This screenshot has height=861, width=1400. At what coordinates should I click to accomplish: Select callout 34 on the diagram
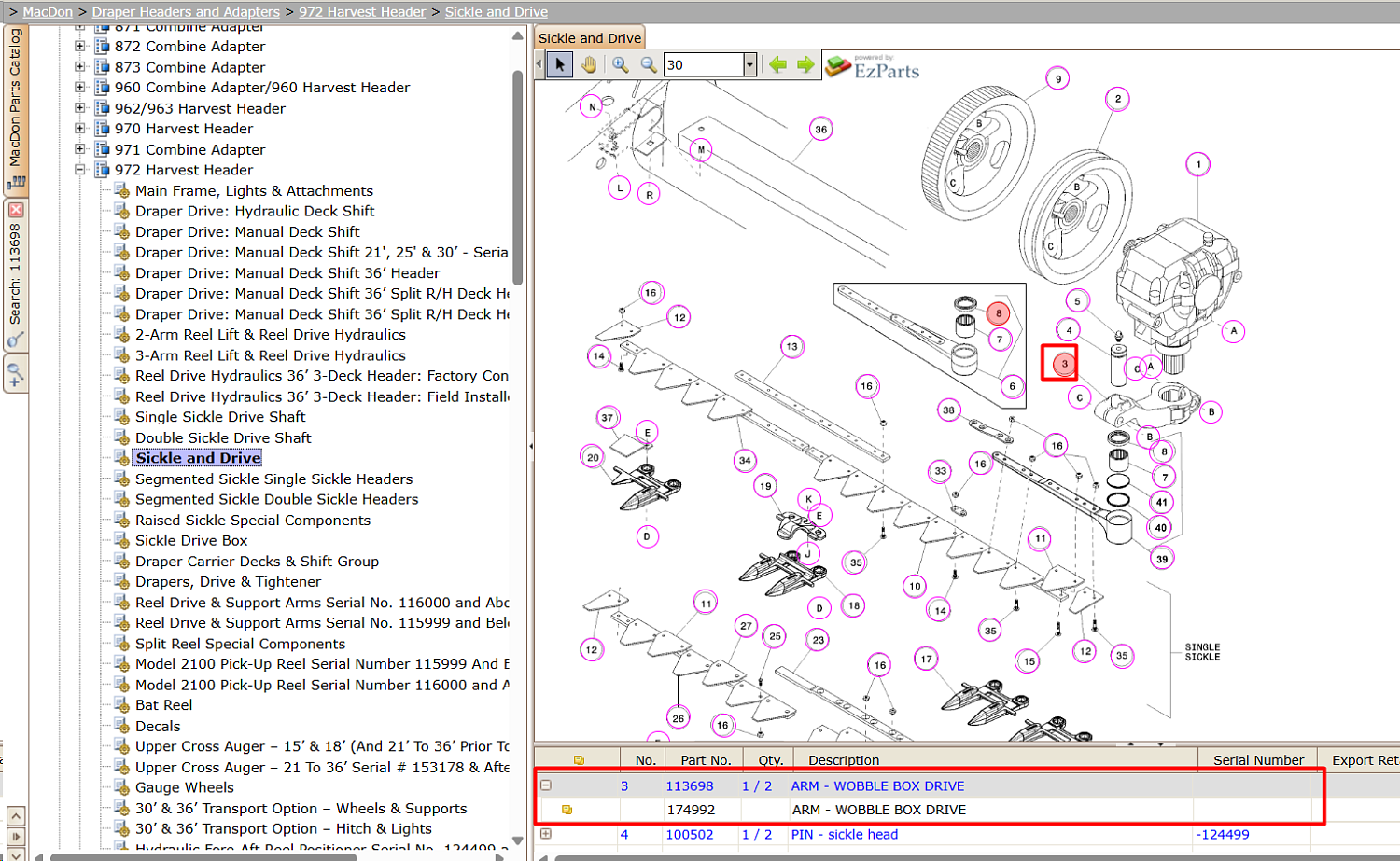[x=745, y=460]
